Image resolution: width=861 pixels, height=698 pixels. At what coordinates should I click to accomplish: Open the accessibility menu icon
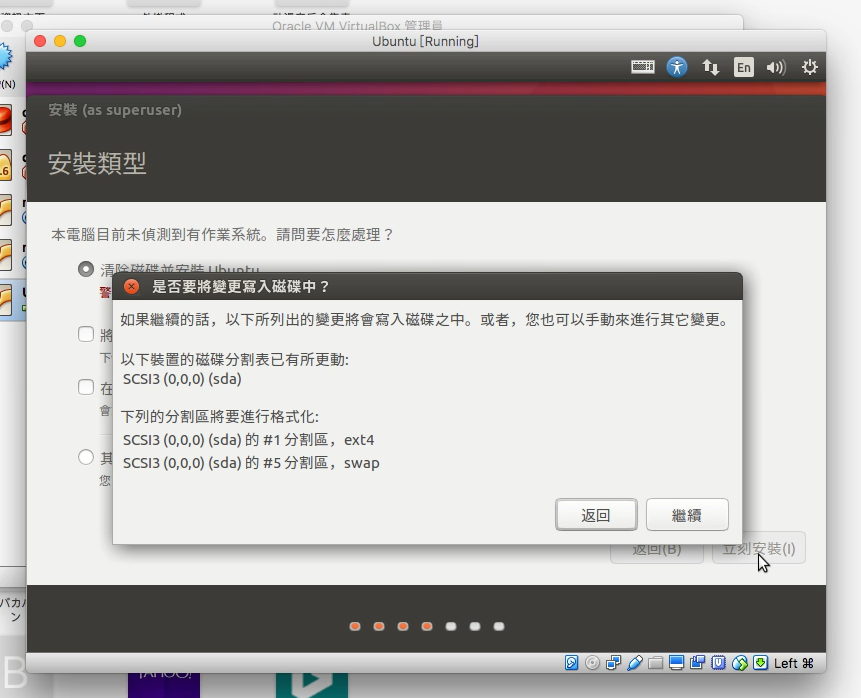pyautogui.click(x=677, y=67)
